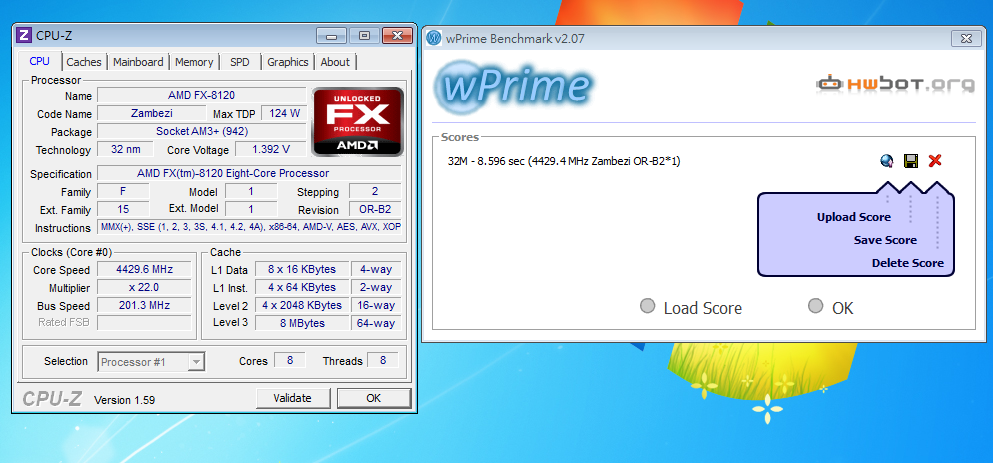
Task: Click the Level 3 associativity 64-way
Action: [x=376, y=323]
